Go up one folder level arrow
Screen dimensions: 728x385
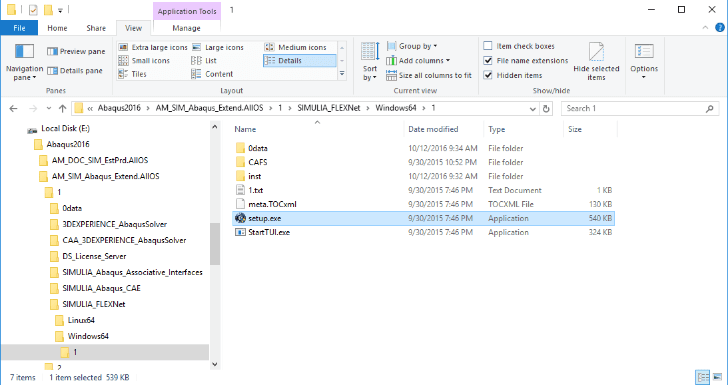click(x=63, y=108)
